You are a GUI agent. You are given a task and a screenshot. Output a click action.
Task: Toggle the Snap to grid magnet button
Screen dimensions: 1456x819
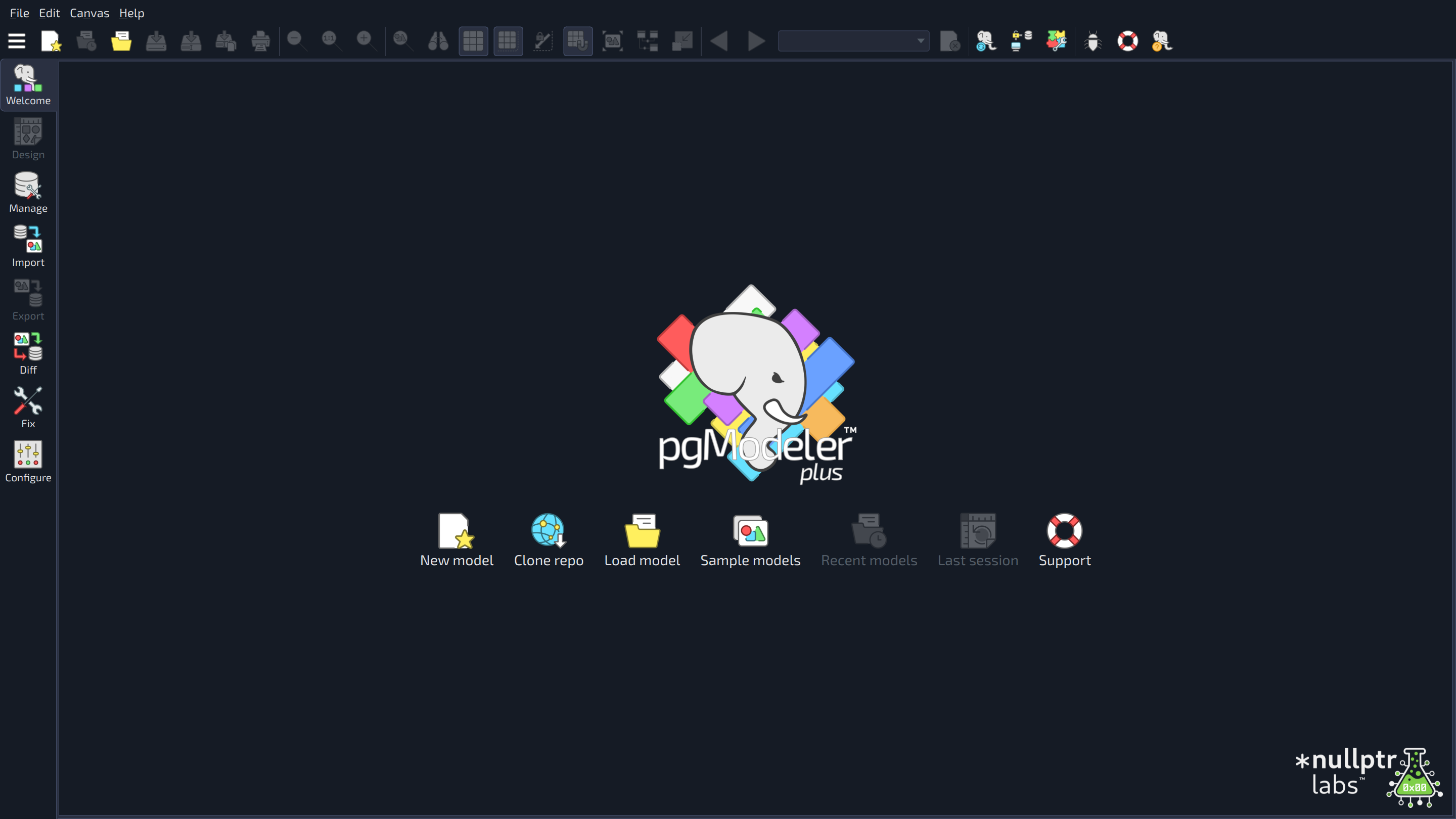click(578, 40)
